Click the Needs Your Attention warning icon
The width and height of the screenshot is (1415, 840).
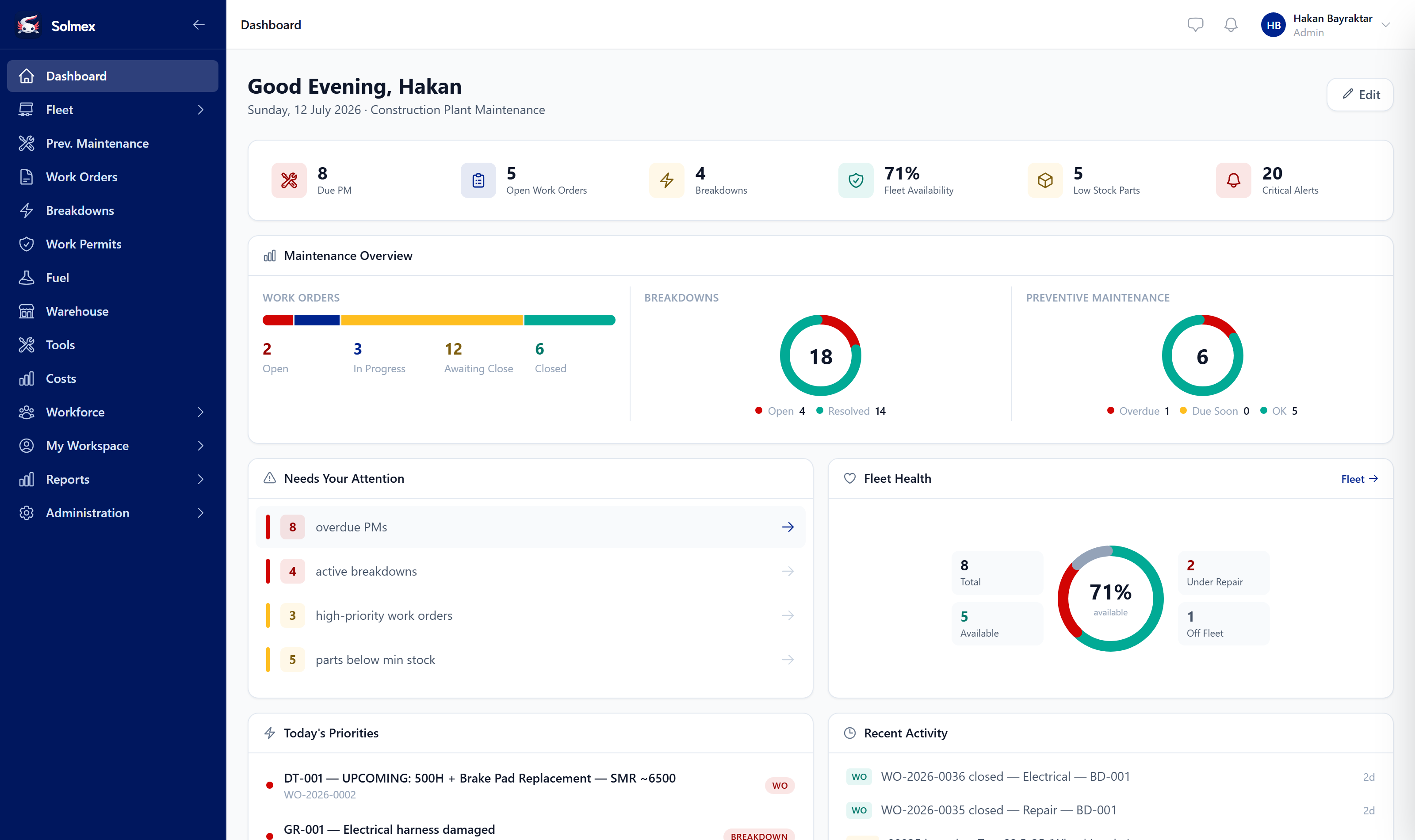[269, 478]
